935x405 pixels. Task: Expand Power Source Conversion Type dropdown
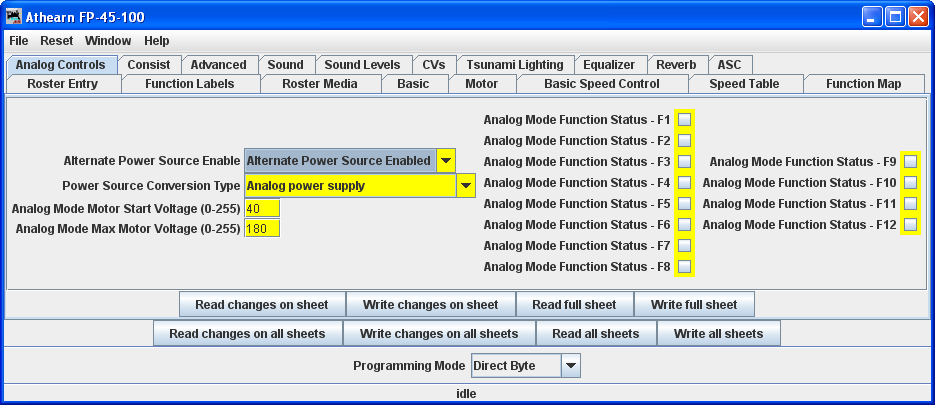[466, 186]
